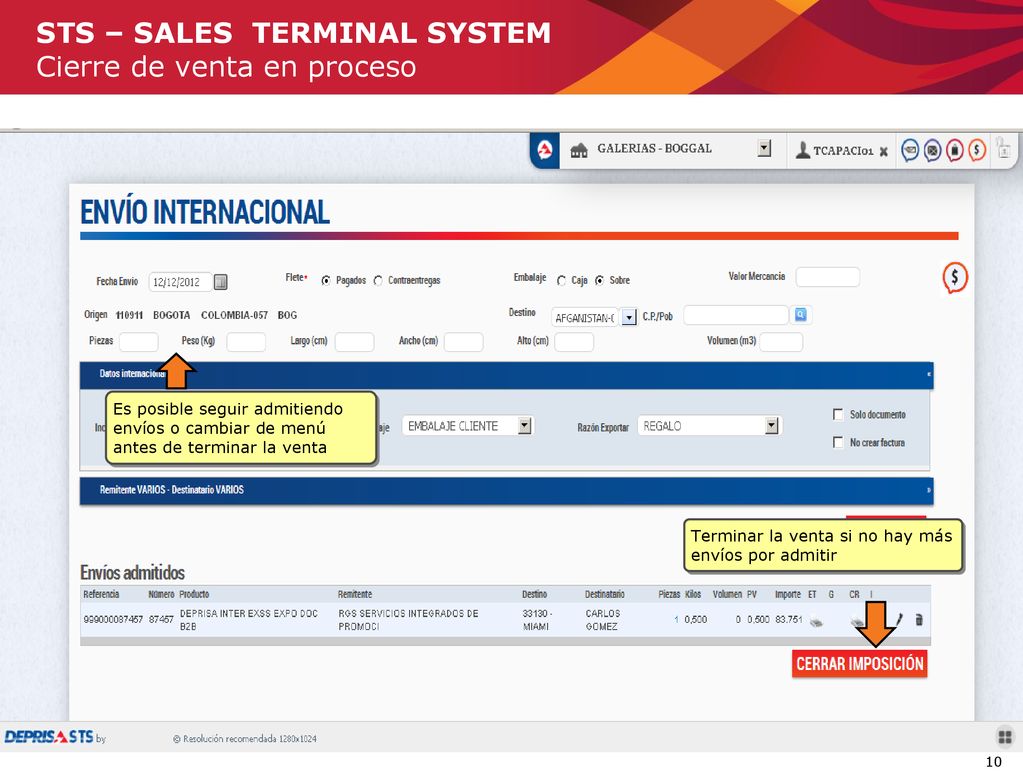This screenshot has width=1023, height=783.
Task: Tick the Solo documento checkbox
Action: coord(838,414)
